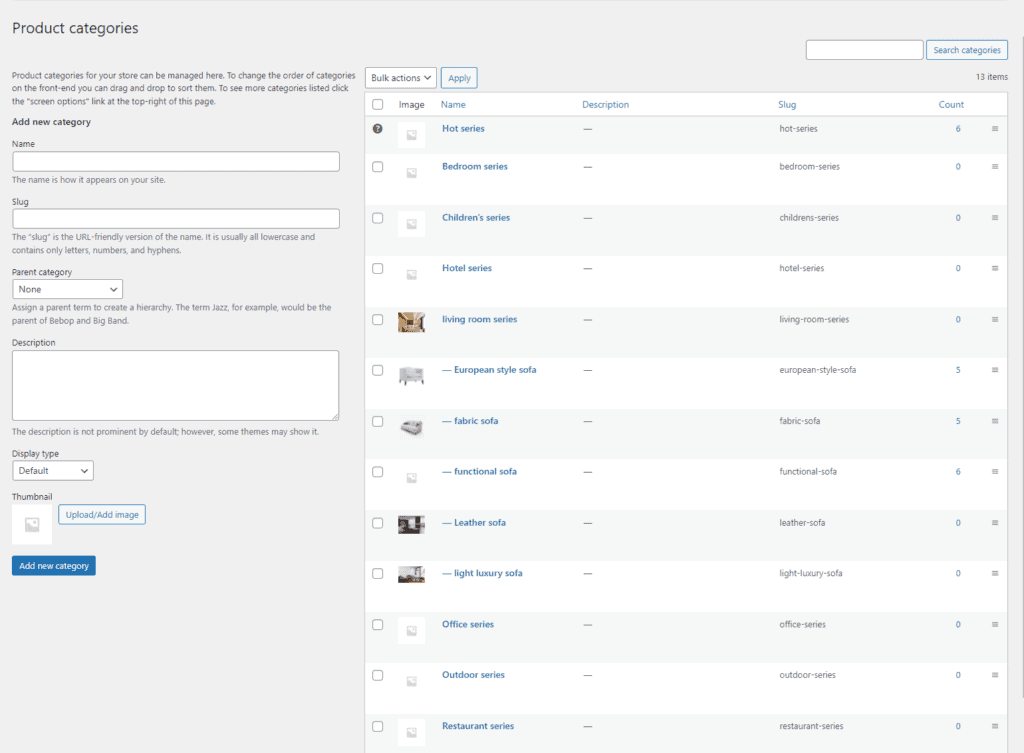Click the drag handle for functional sofa row
Screen dimensions: 1024x753
tap(995, 472)
